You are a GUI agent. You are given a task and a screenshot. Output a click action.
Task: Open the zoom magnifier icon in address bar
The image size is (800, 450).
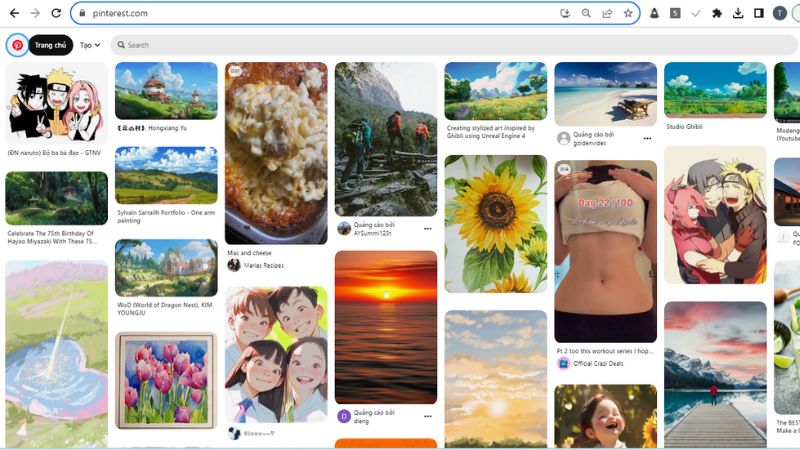(586, 13)
